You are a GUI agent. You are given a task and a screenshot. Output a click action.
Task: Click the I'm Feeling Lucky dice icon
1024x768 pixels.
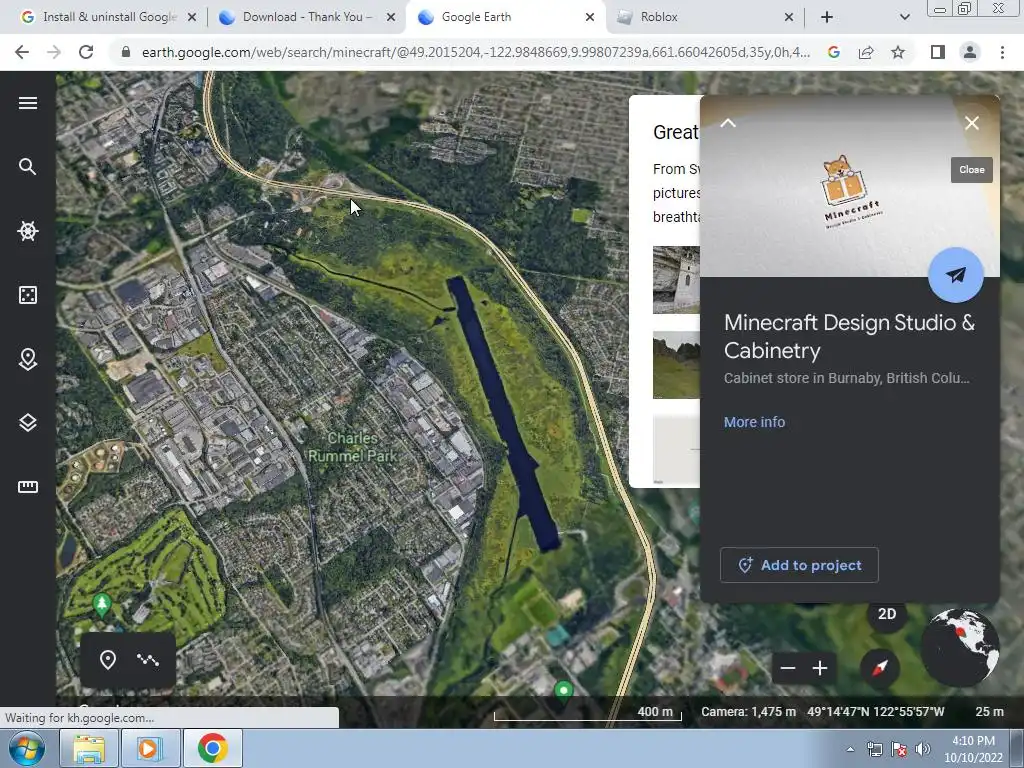(27, 295)
